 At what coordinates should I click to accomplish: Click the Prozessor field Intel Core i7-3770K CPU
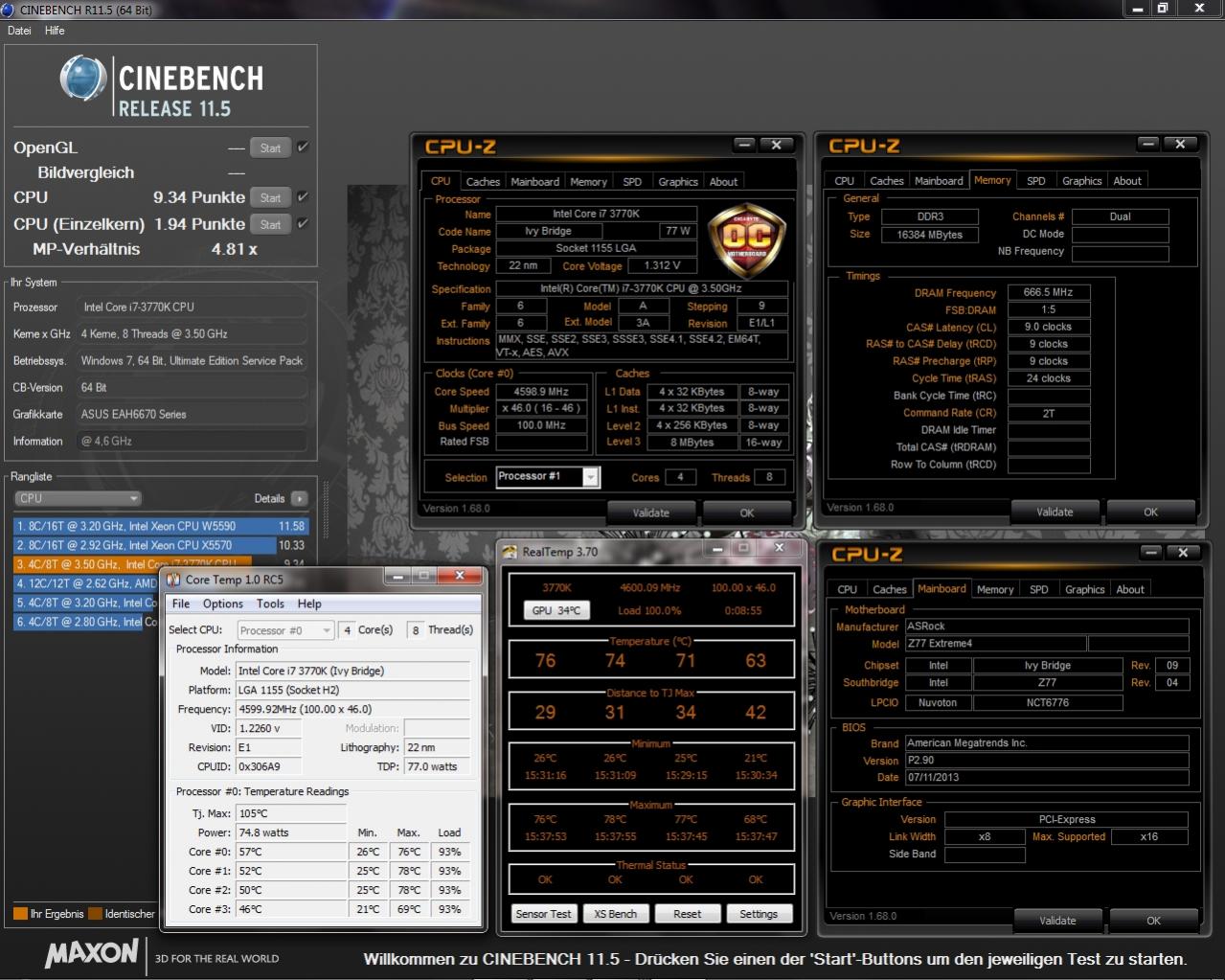[x=192, y=308]
